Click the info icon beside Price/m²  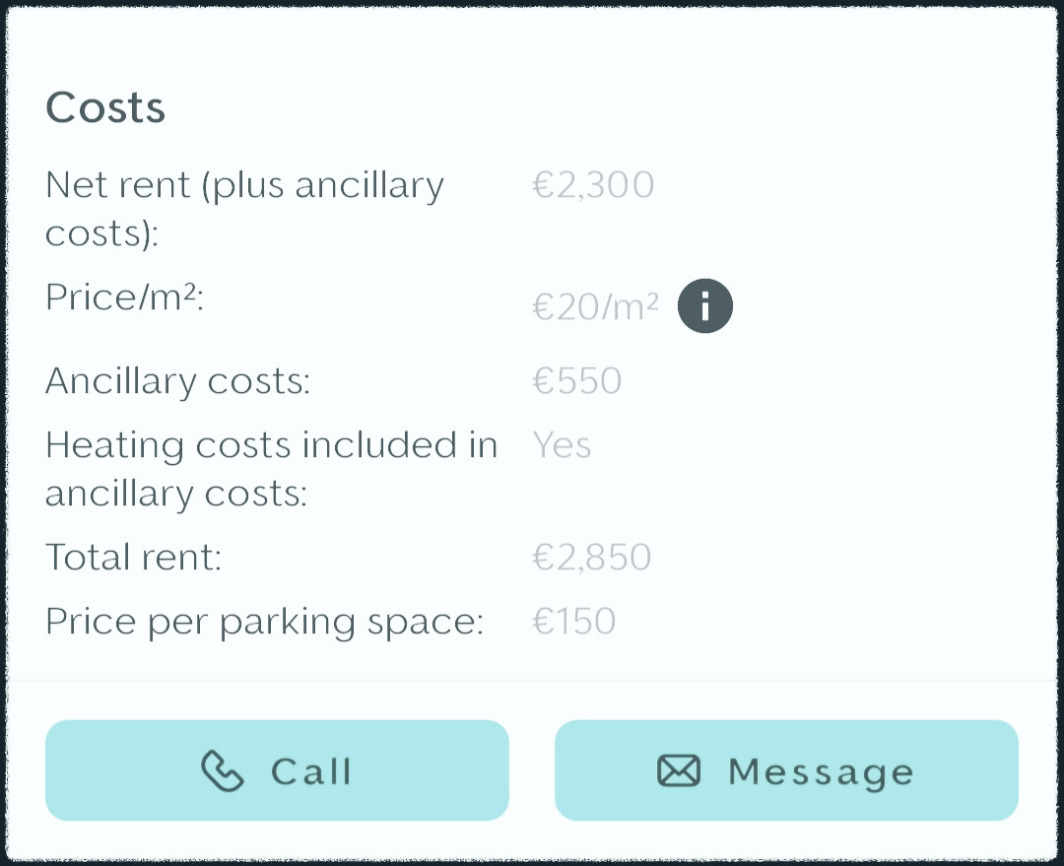[x=705, y=306]
